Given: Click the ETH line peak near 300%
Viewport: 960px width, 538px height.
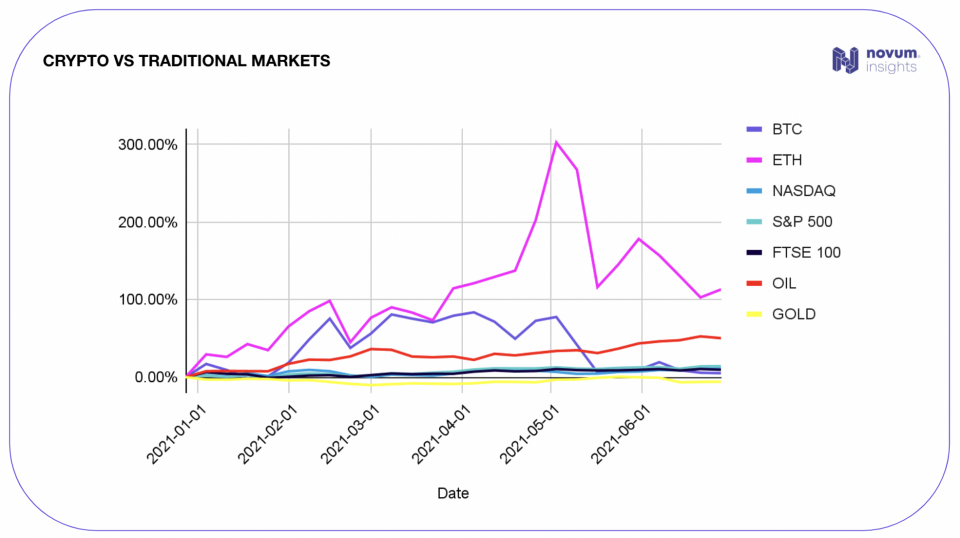Looking at the screenshot, I should 556,142.
